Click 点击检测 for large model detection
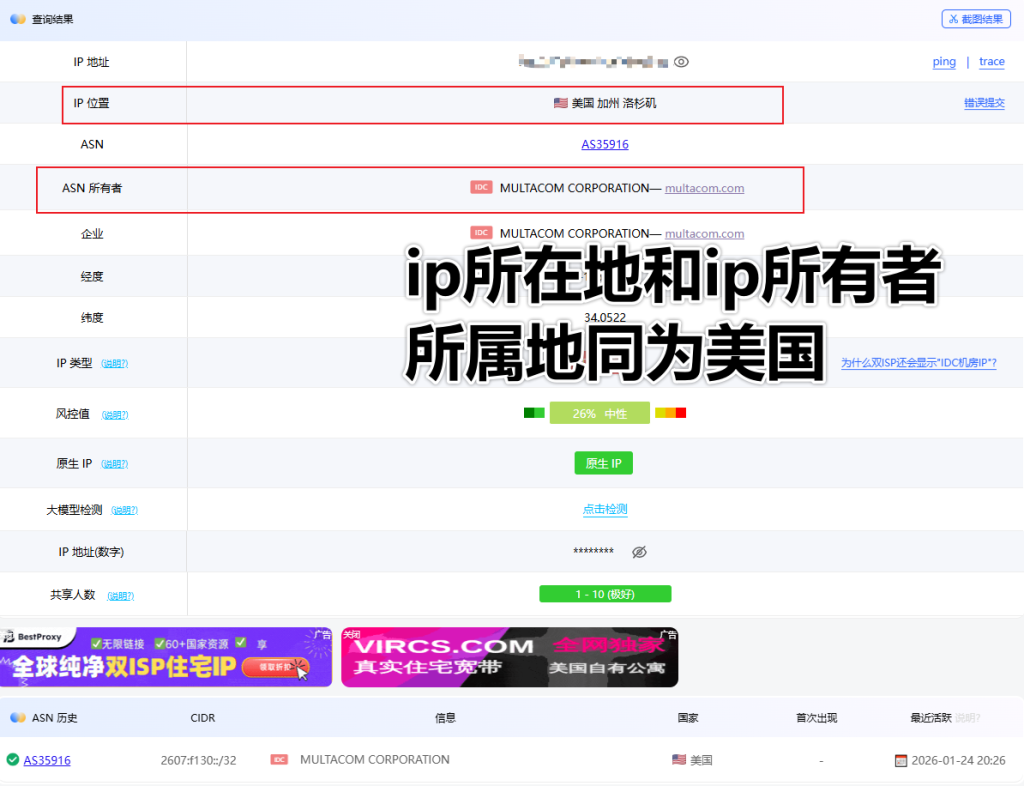 [x=605, y=510]
